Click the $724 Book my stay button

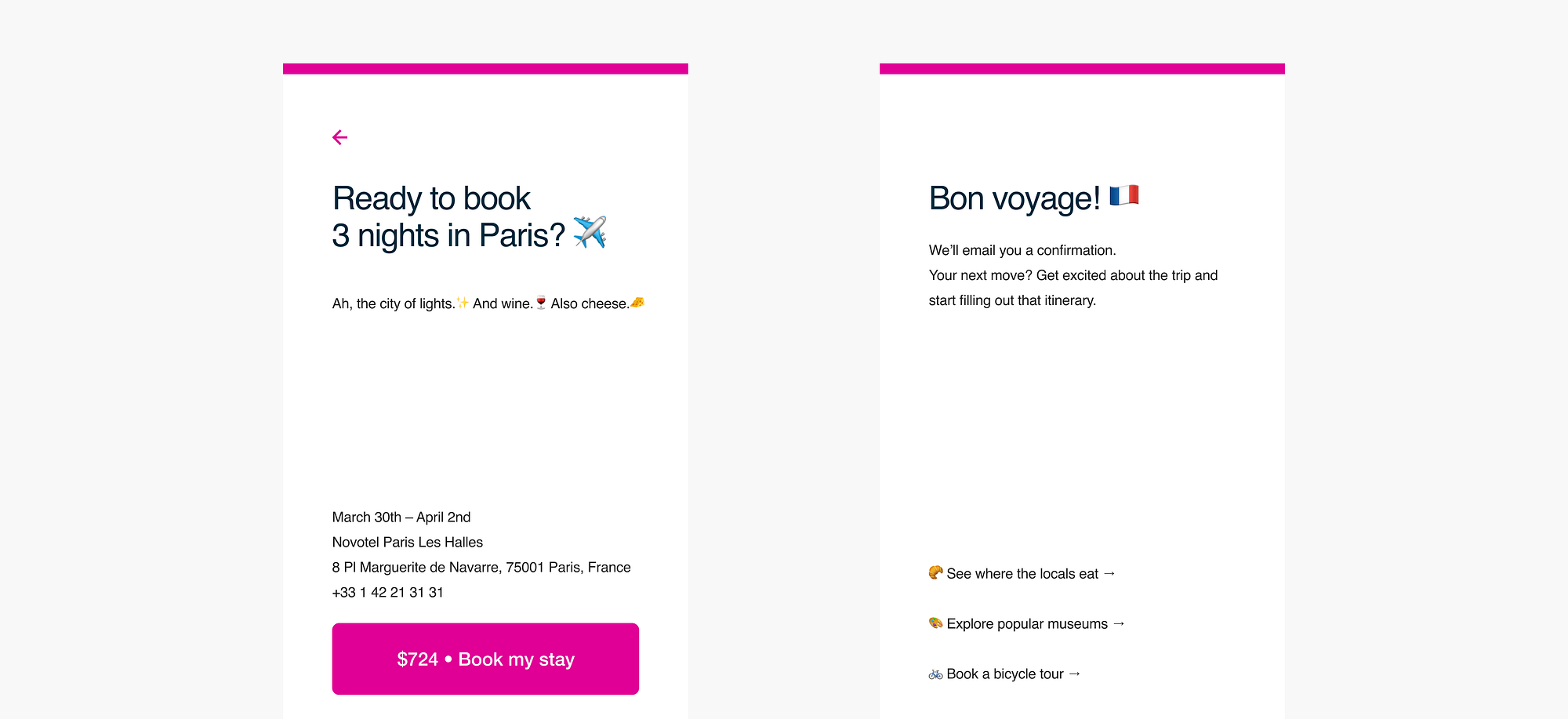point(485,659)
